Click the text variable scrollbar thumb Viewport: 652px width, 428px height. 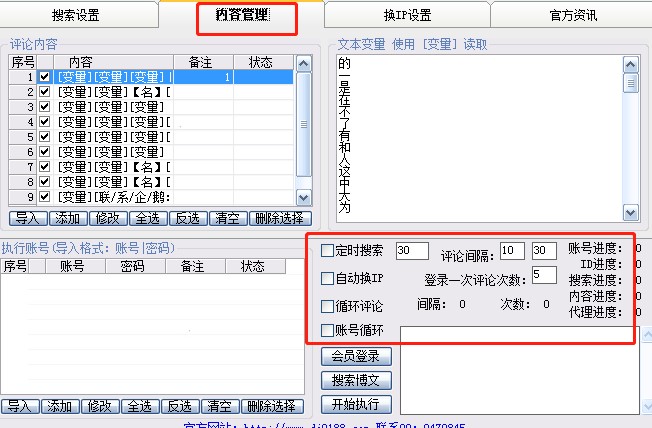click(x=631, y=83)
